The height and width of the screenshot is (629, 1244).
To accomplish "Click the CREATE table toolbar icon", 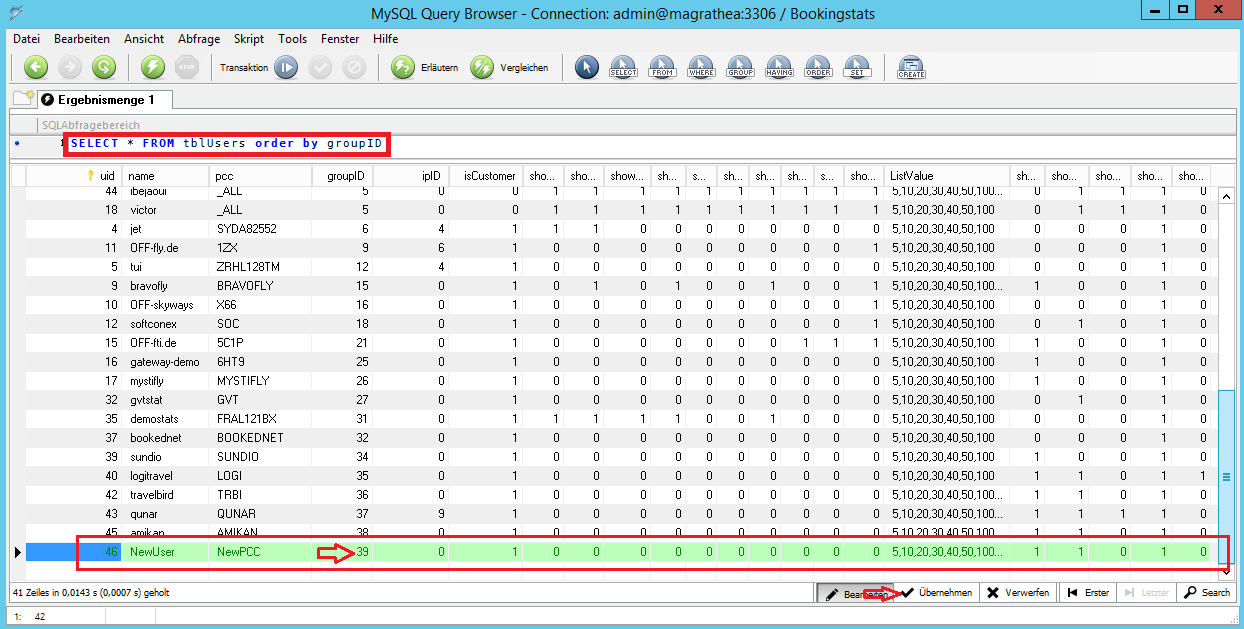I will 911,67.
